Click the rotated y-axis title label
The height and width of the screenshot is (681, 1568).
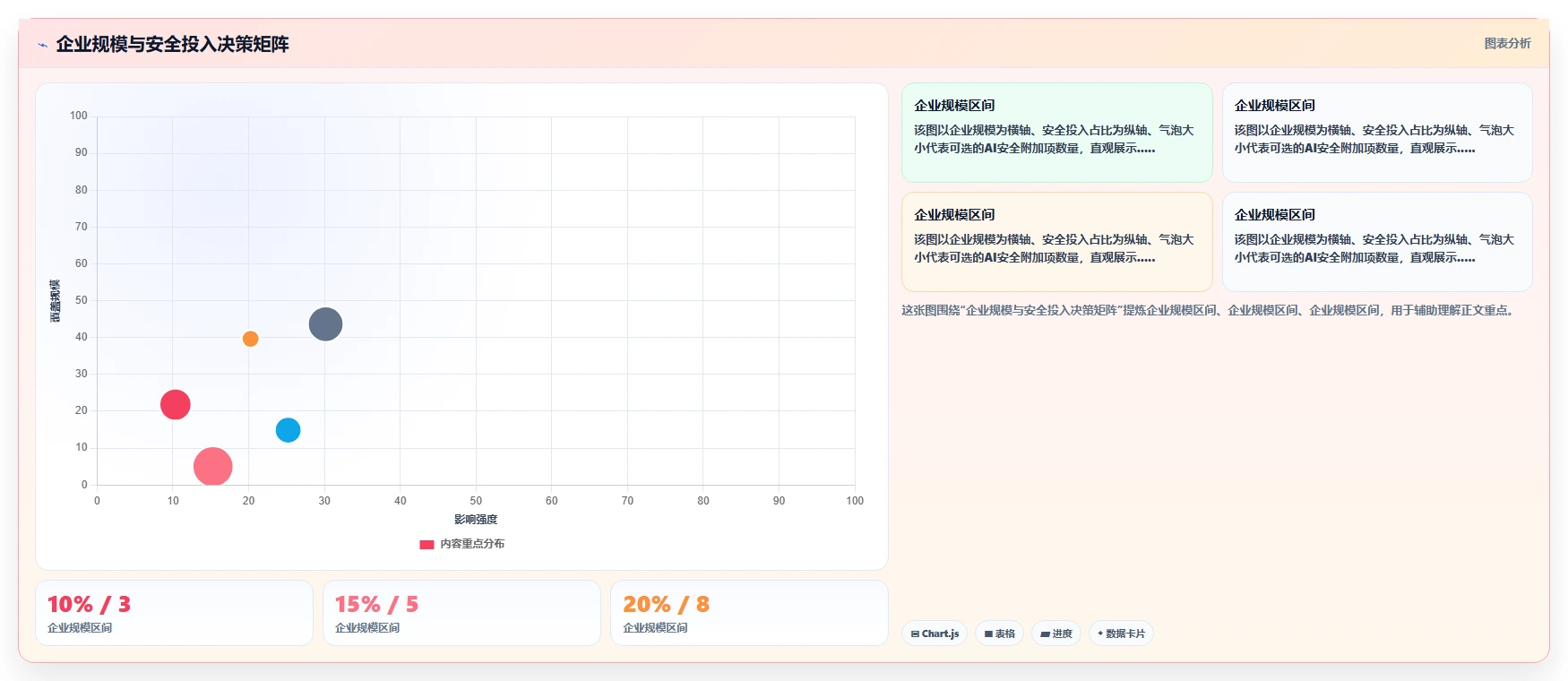click(x=56, y=301)
